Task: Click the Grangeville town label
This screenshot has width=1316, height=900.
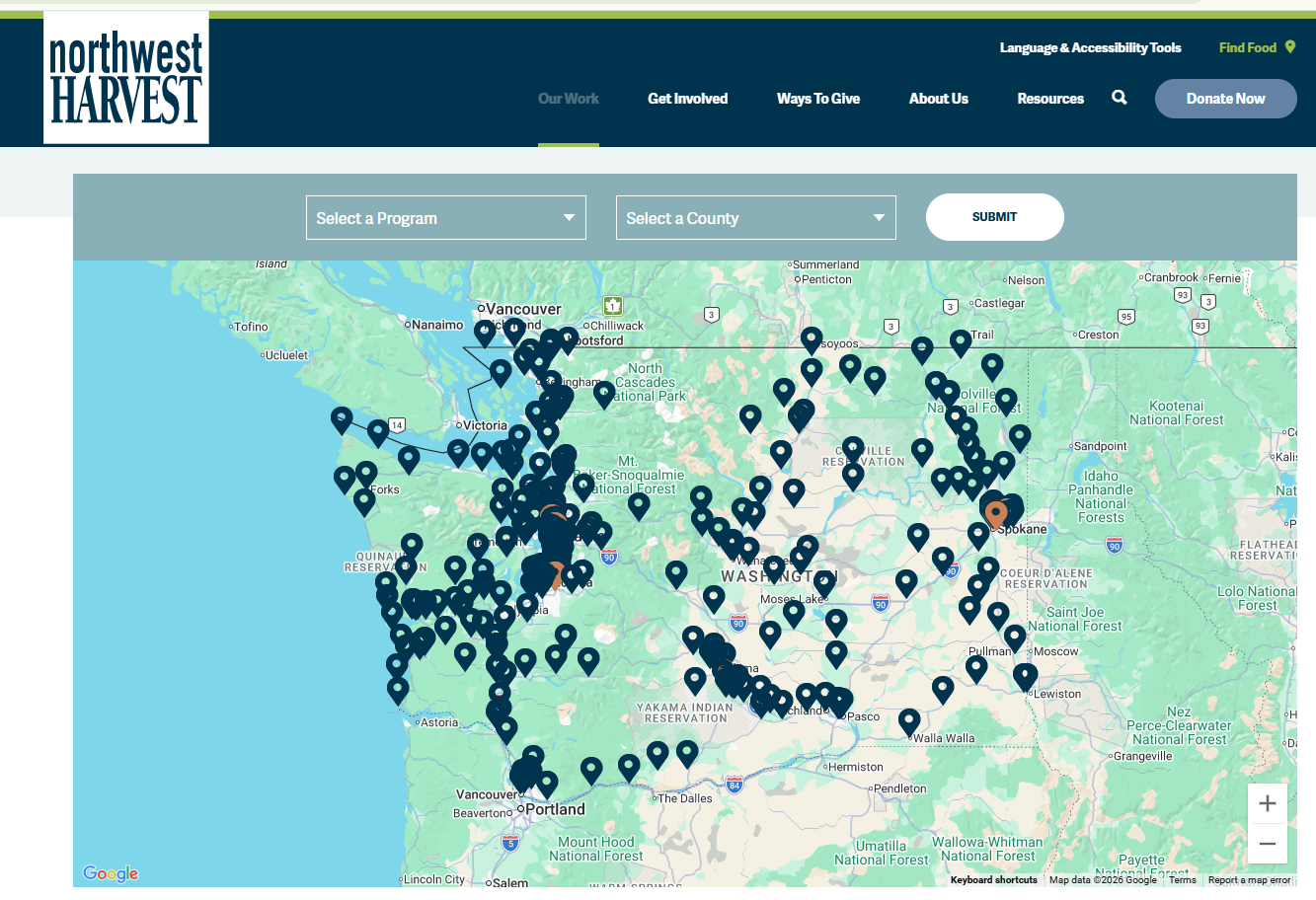Action: pyautogui.click(x=1142, y=756)
